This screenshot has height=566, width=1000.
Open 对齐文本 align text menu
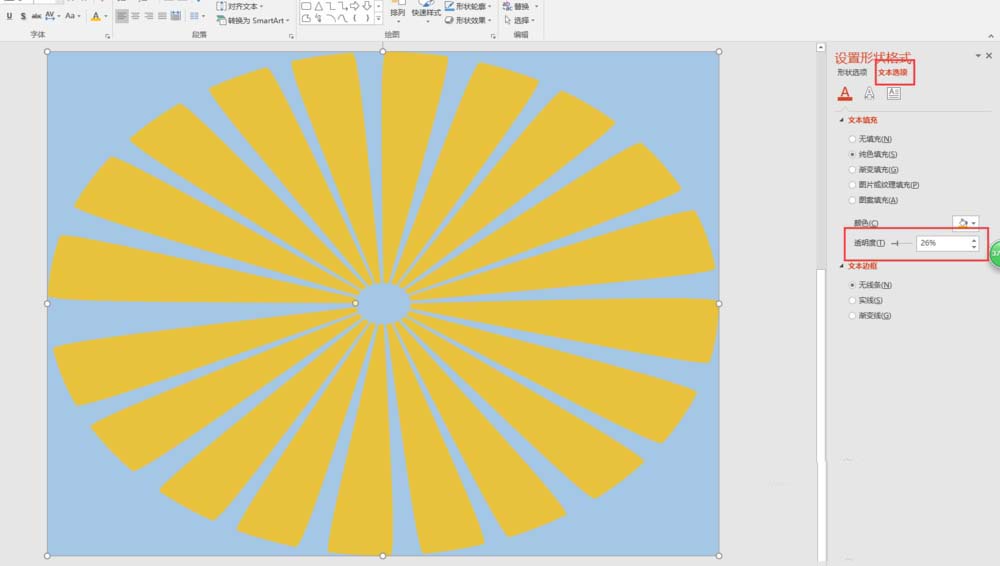tap(240, 6)
